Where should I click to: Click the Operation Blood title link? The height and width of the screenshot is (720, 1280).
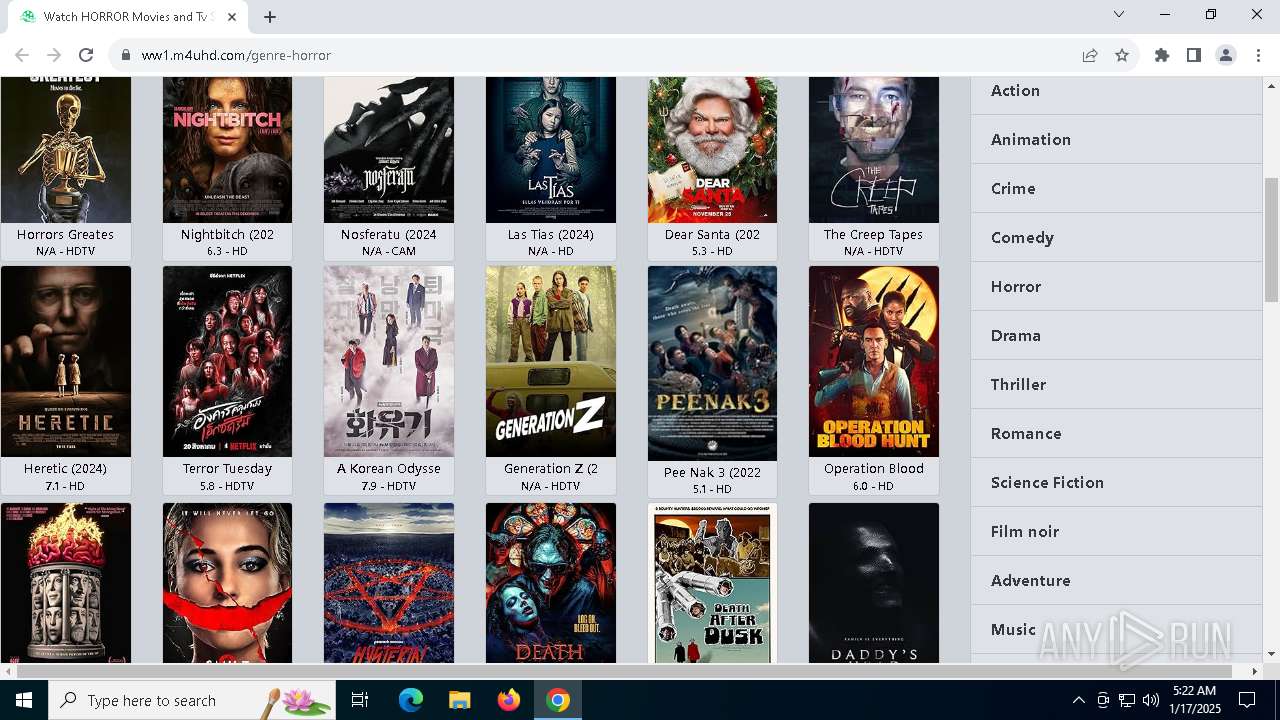point(874,468)
